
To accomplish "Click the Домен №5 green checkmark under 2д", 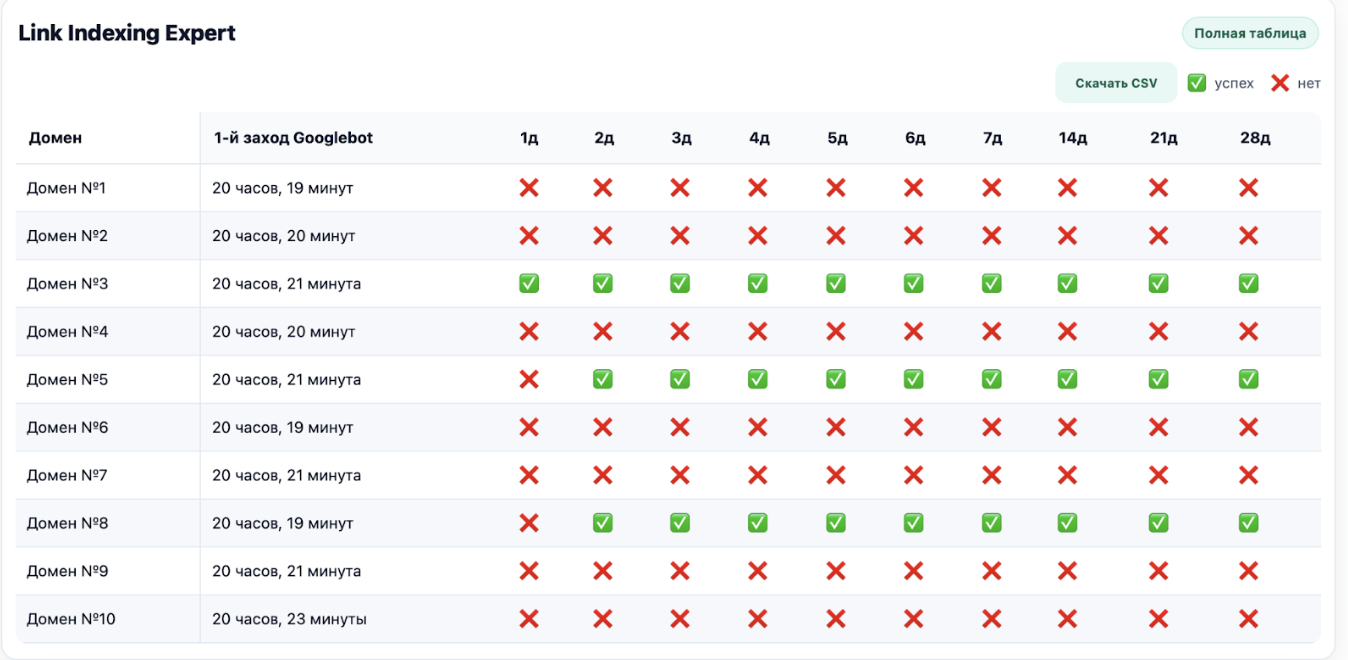I will 603,380.
